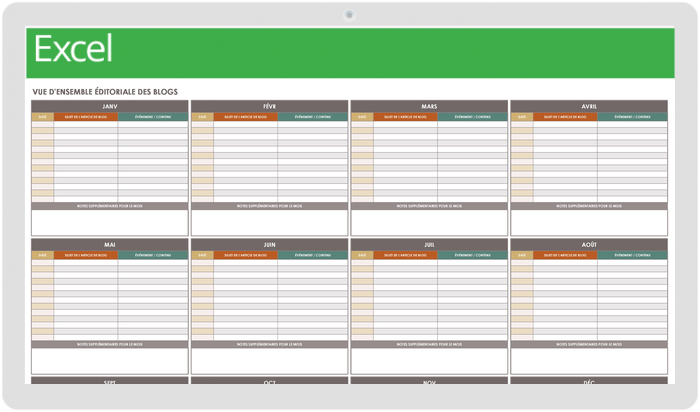Select the MAI month header

click(110, 245)
